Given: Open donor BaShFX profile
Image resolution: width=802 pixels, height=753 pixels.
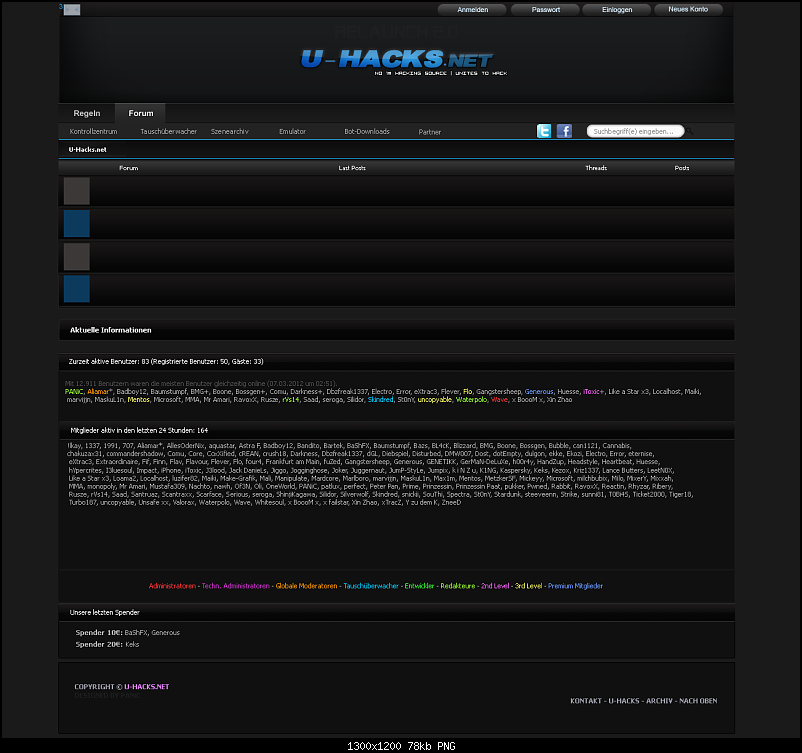Looking at the screenshot, I should [136, 632].
